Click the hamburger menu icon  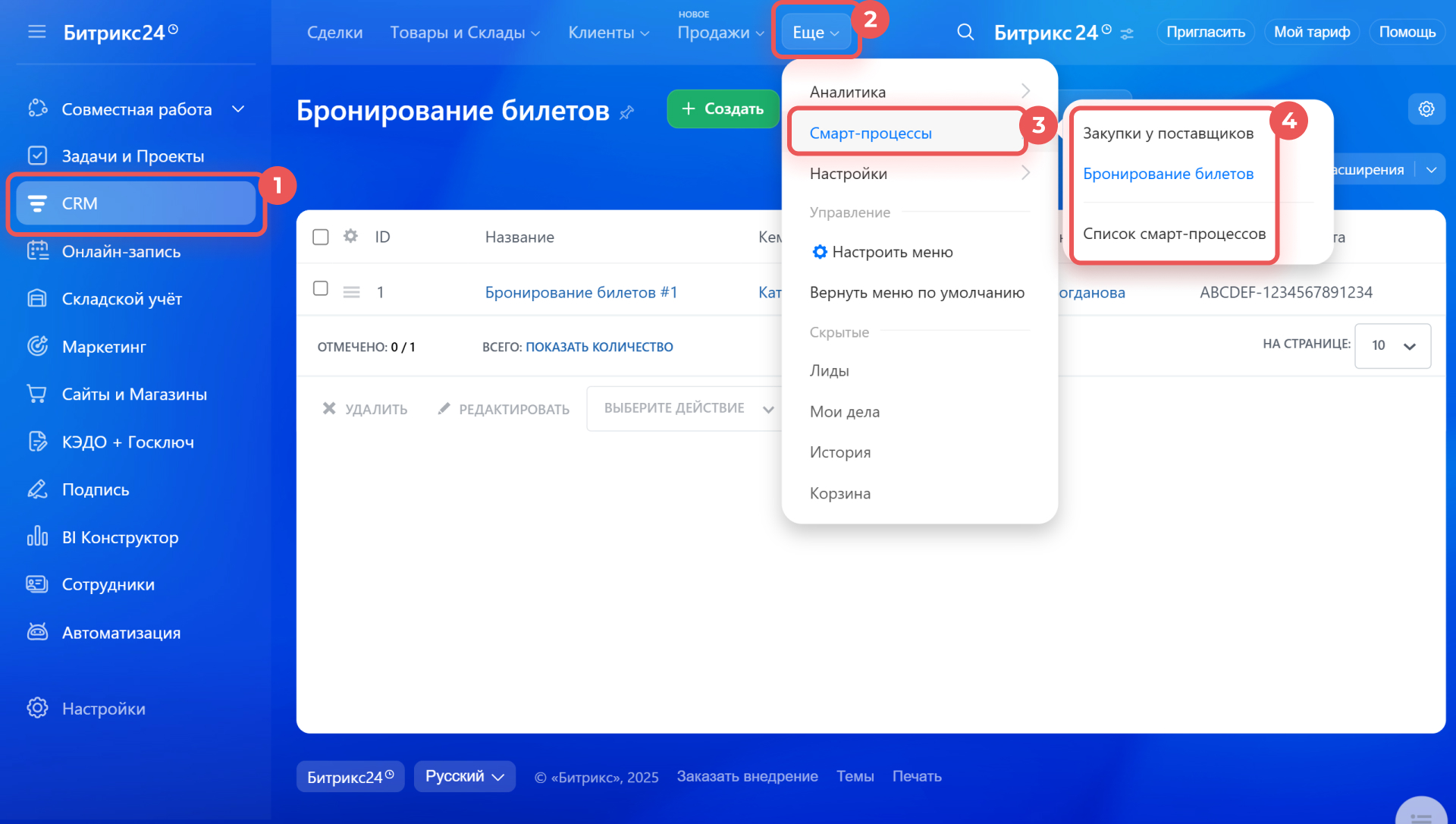coord(36,32)
